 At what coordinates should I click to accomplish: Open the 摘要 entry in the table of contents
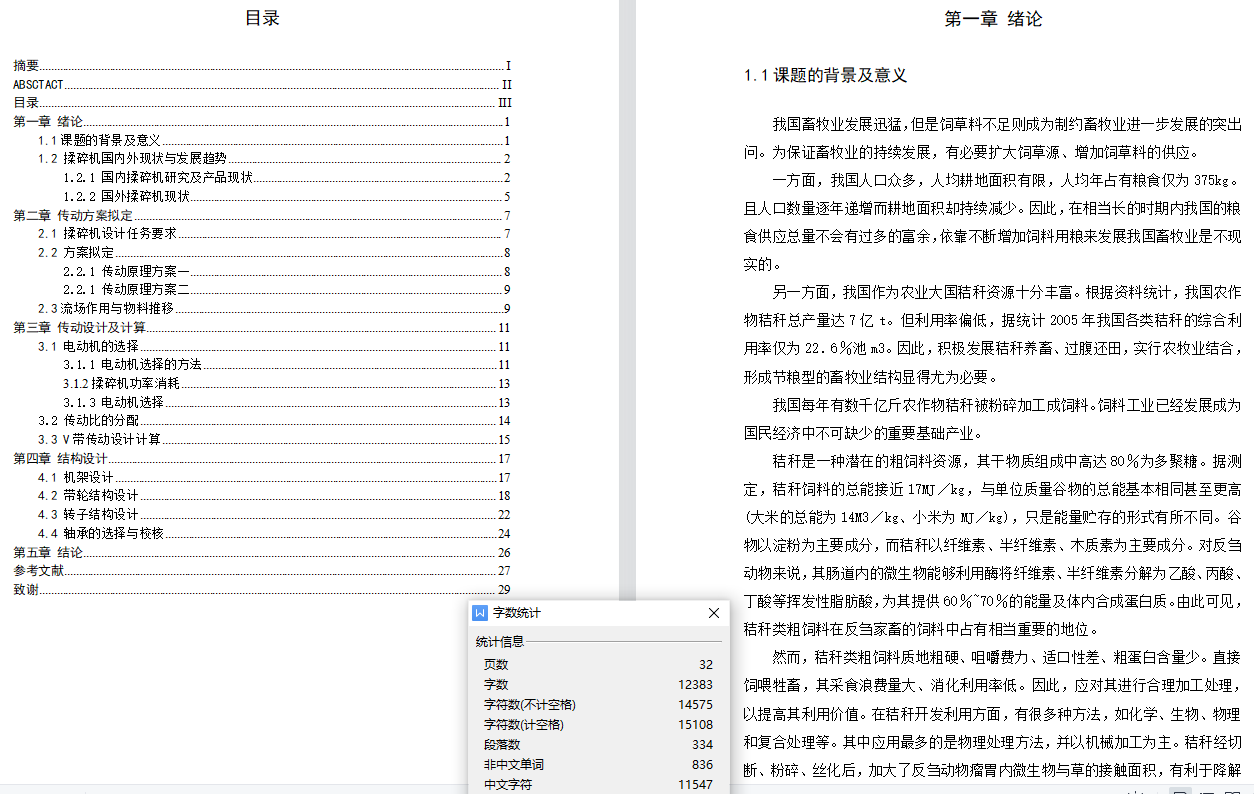(26, 65)
